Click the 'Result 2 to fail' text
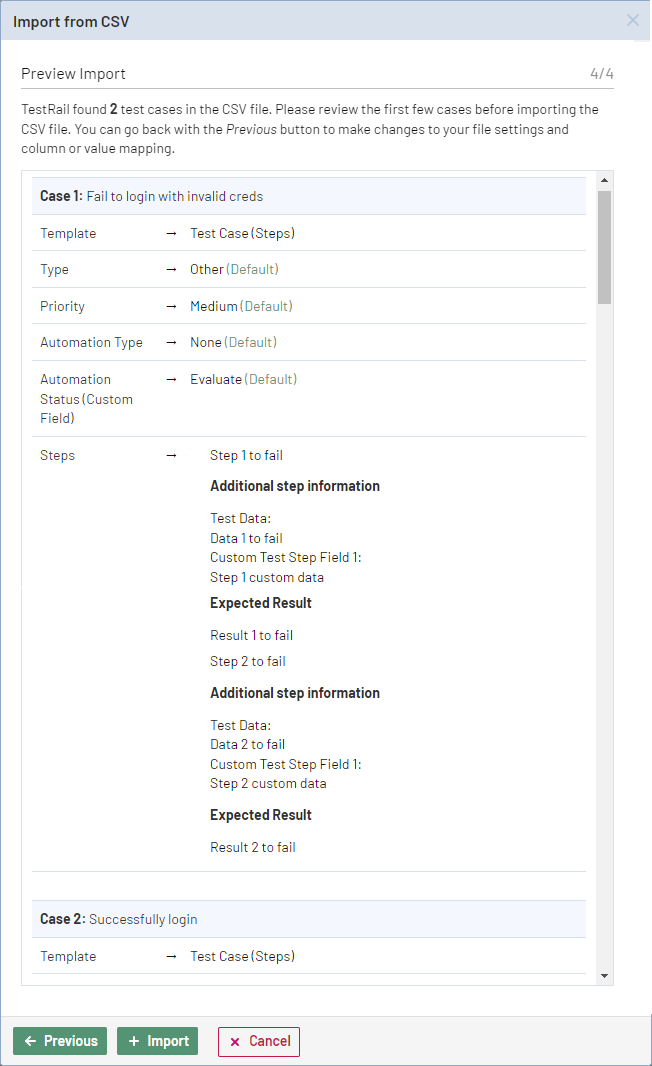This screenshot has width=652, height=1066. [252, 848]
